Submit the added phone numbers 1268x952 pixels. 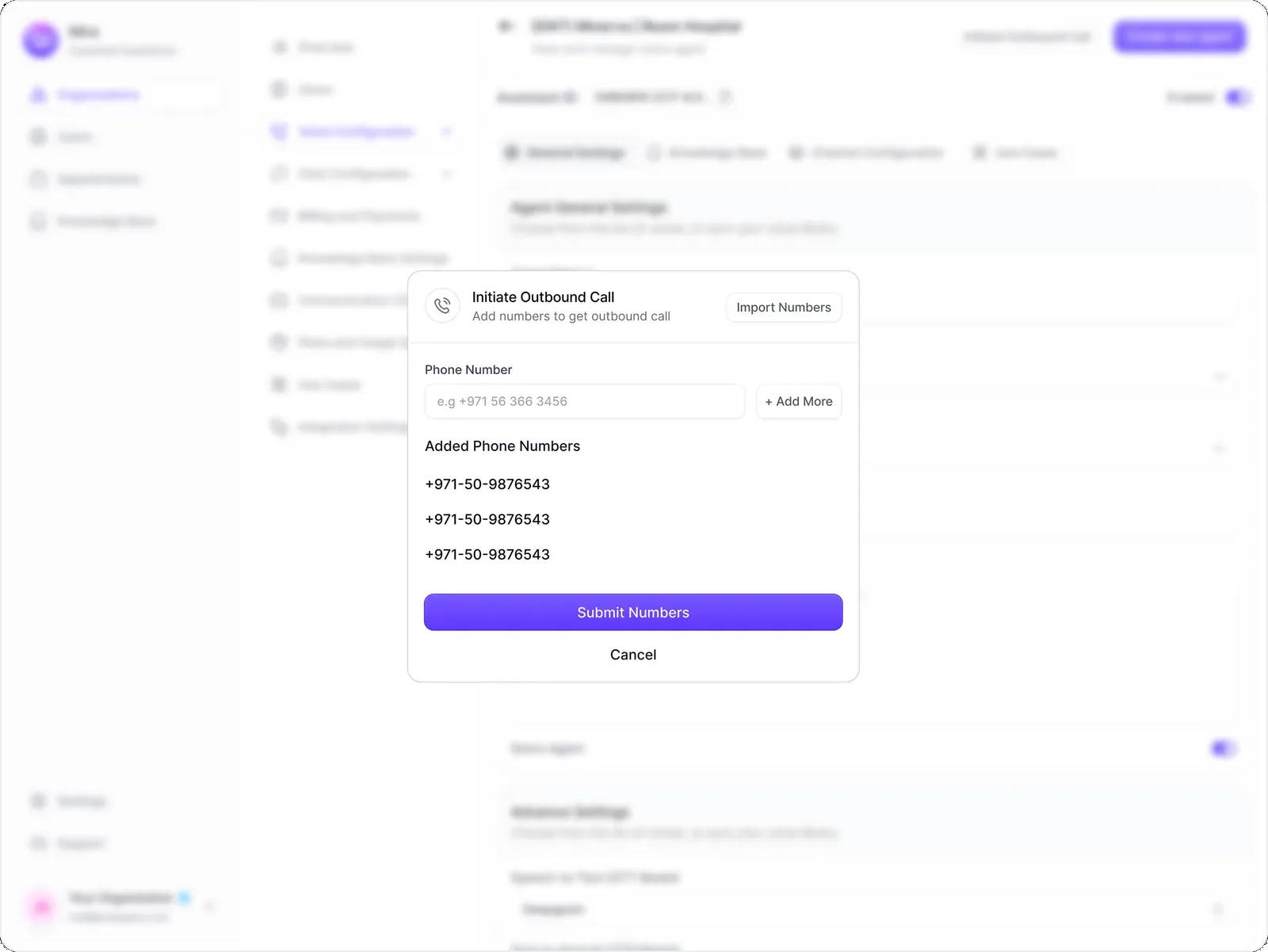(x=633, y=612)
